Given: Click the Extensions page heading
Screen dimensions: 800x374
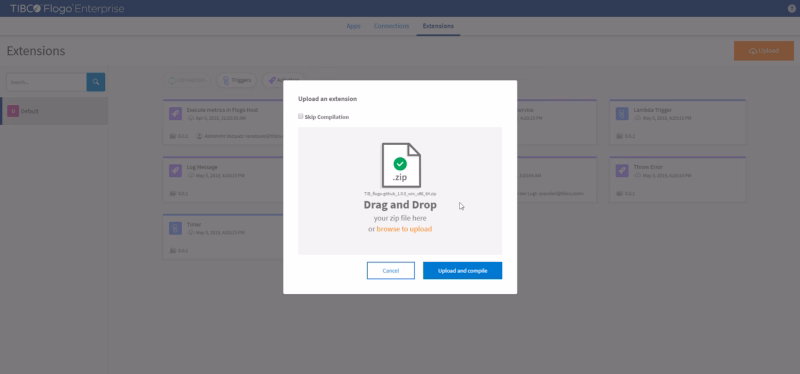Looking at the screenshot, I should pos(36,51).
